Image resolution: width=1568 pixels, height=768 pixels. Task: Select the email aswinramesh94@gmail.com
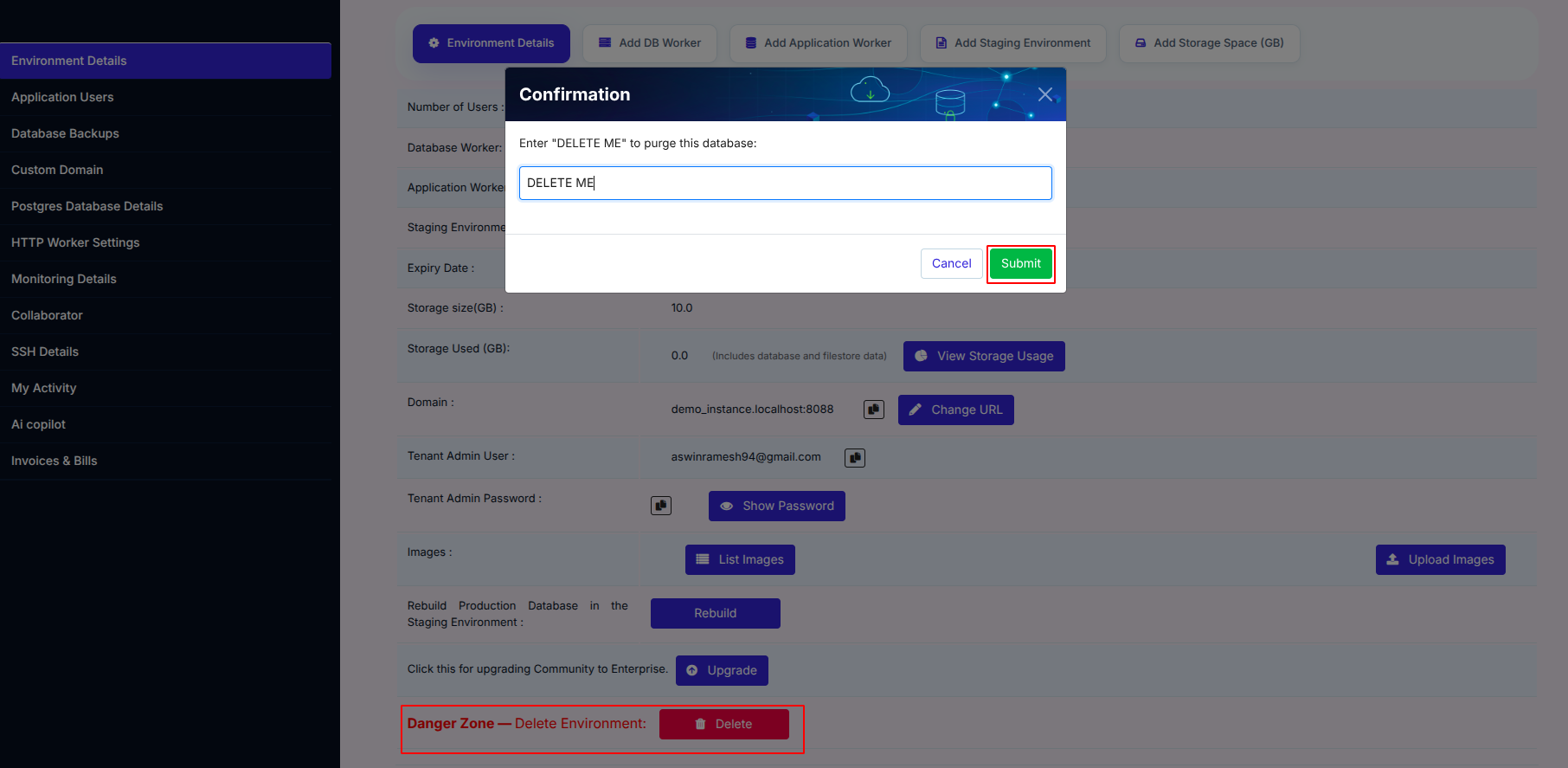746,457
